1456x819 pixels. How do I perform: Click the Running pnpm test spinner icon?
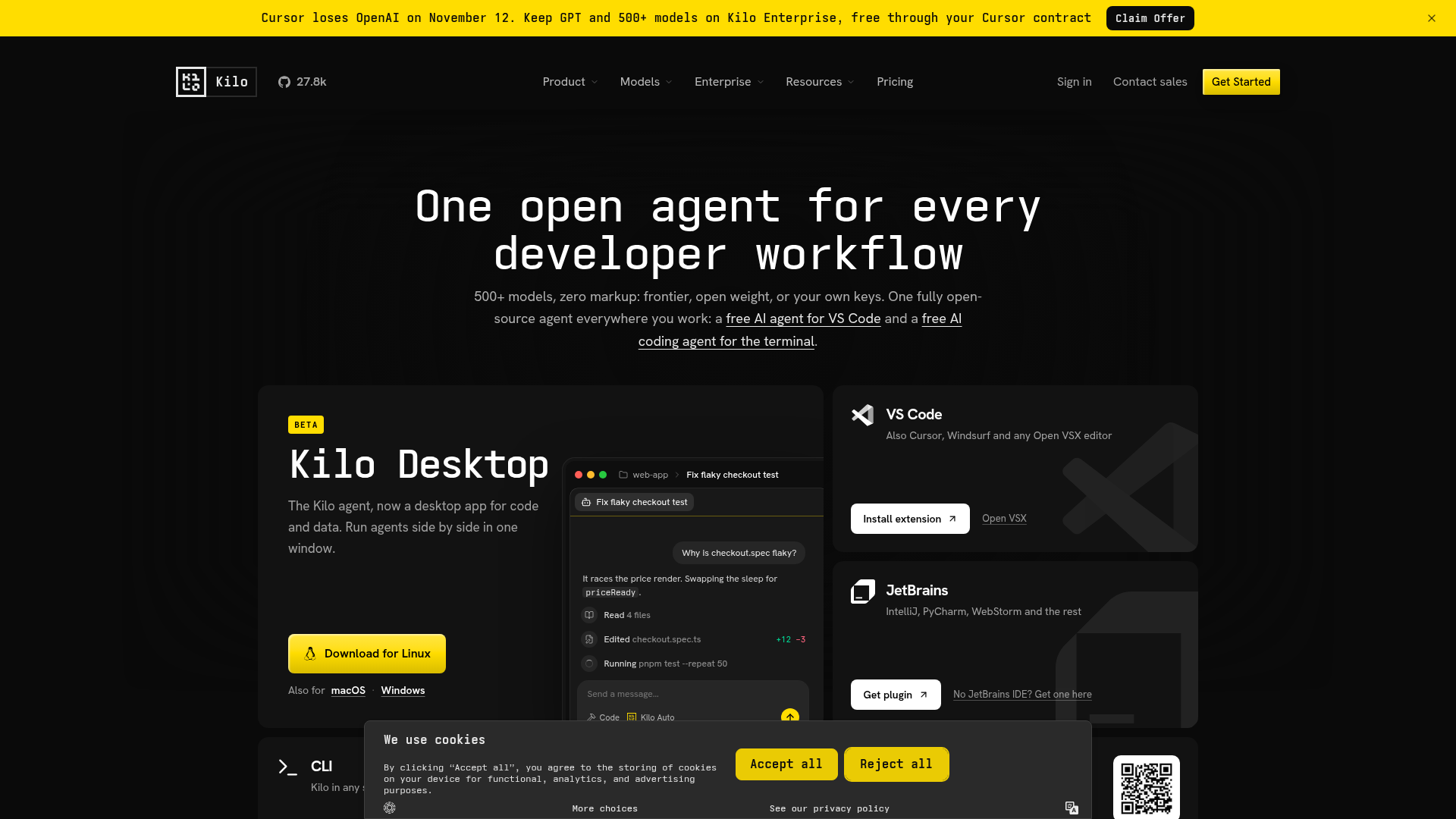click(589, 664)
